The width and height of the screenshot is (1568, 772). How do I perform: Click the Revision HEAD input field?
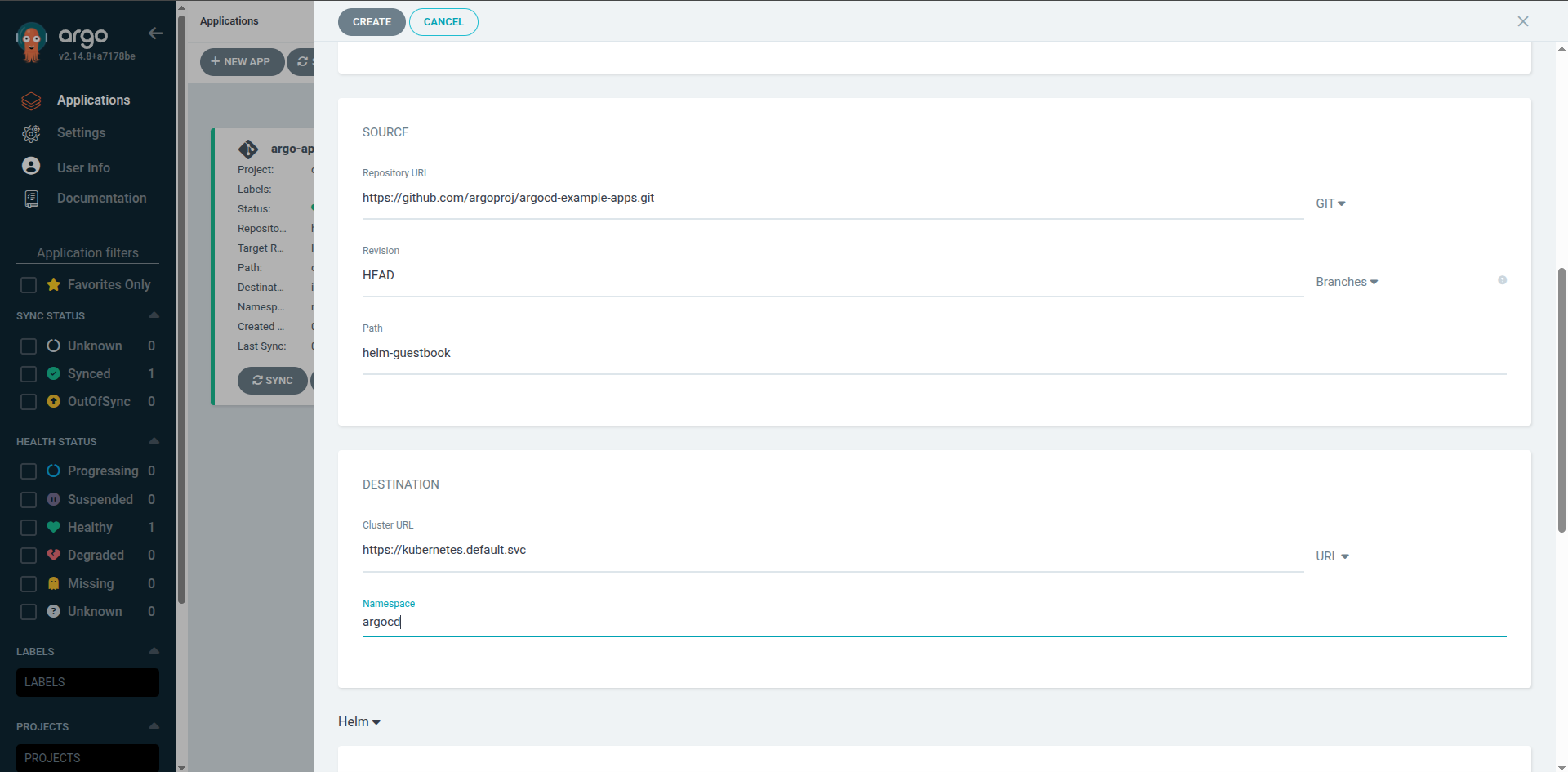[833, 276]
